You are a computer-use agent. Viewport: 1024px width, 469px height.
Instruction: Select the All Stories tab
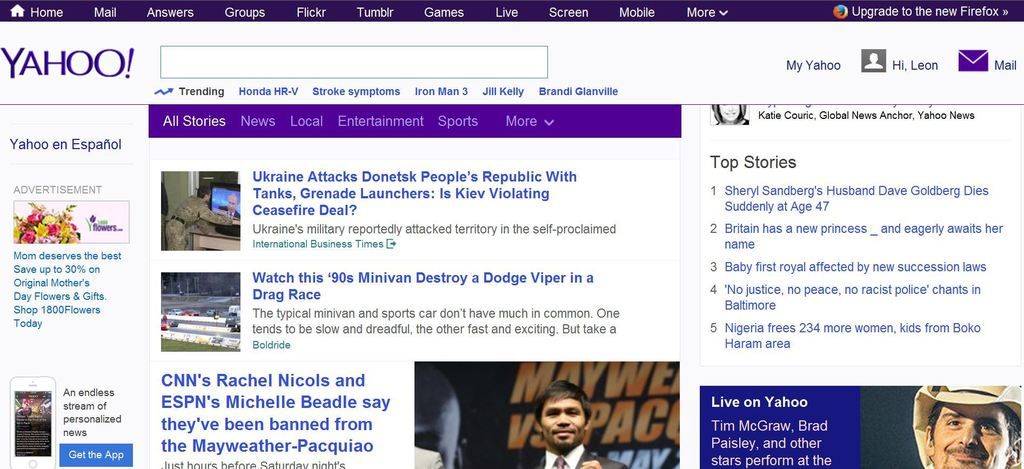tap(194, 121)
